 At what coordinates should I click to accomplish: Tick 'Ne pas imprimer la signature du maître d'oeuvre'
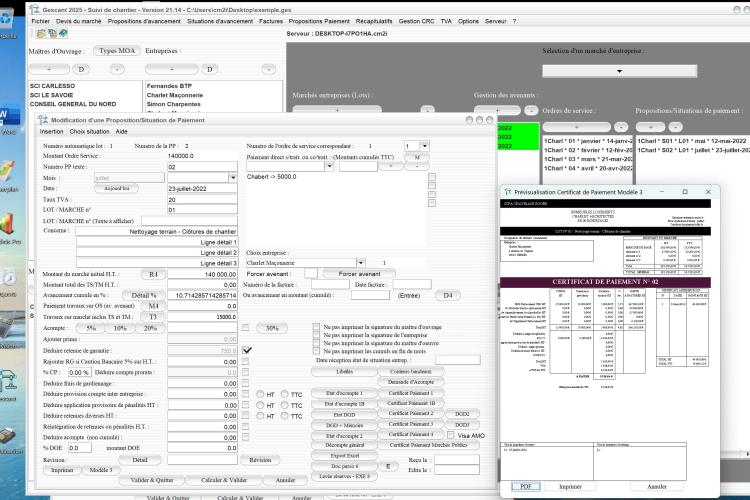[316, 343]
